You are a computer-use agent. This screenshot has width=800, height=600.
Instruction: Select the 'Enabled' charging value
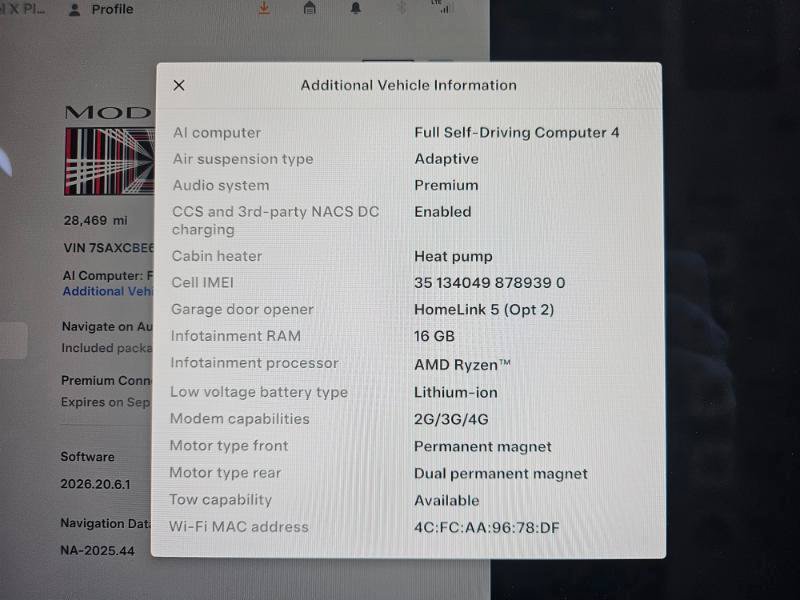[x=442, y=212]
